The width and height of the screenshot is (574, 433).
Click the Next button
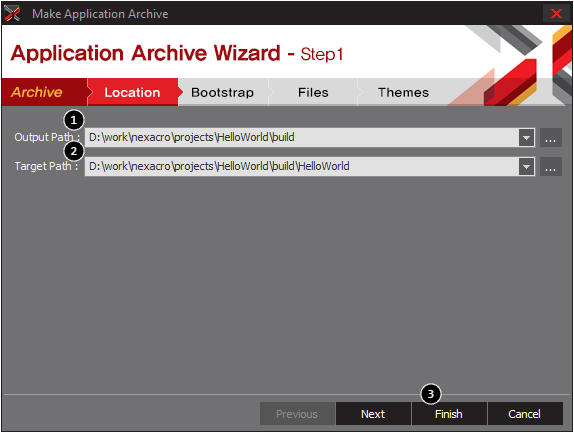pyautogui.click(x=373, y=414)
